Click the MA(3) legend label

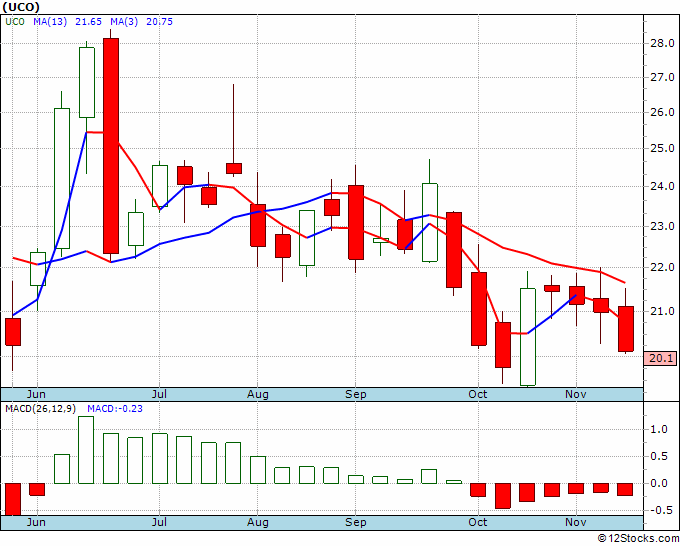(x=124, y=22)
